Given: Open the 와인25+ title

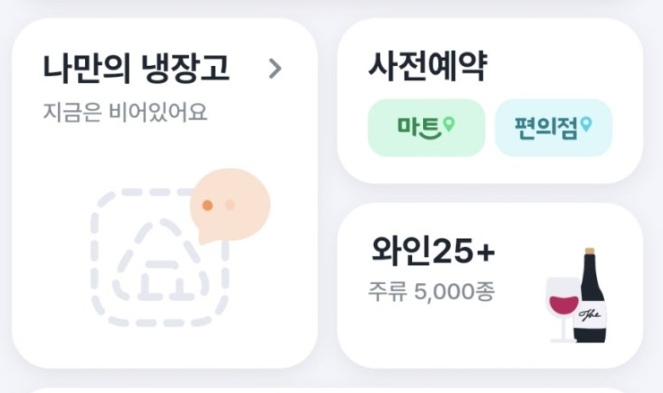Looking at the screenshot, I should (433, 251).
